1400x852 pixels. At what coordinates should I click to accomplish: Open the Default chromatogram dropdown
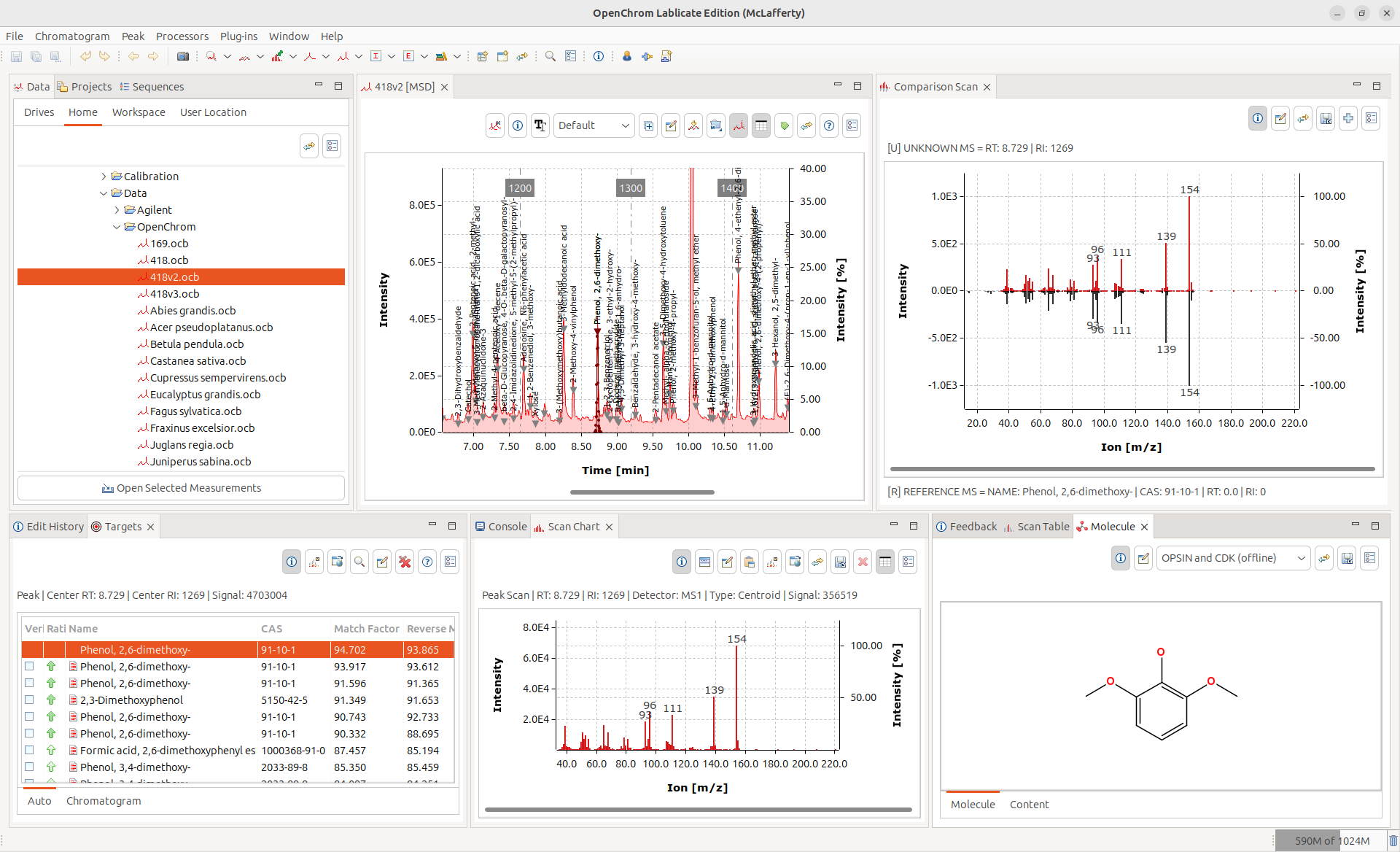(x=594, y=125)
